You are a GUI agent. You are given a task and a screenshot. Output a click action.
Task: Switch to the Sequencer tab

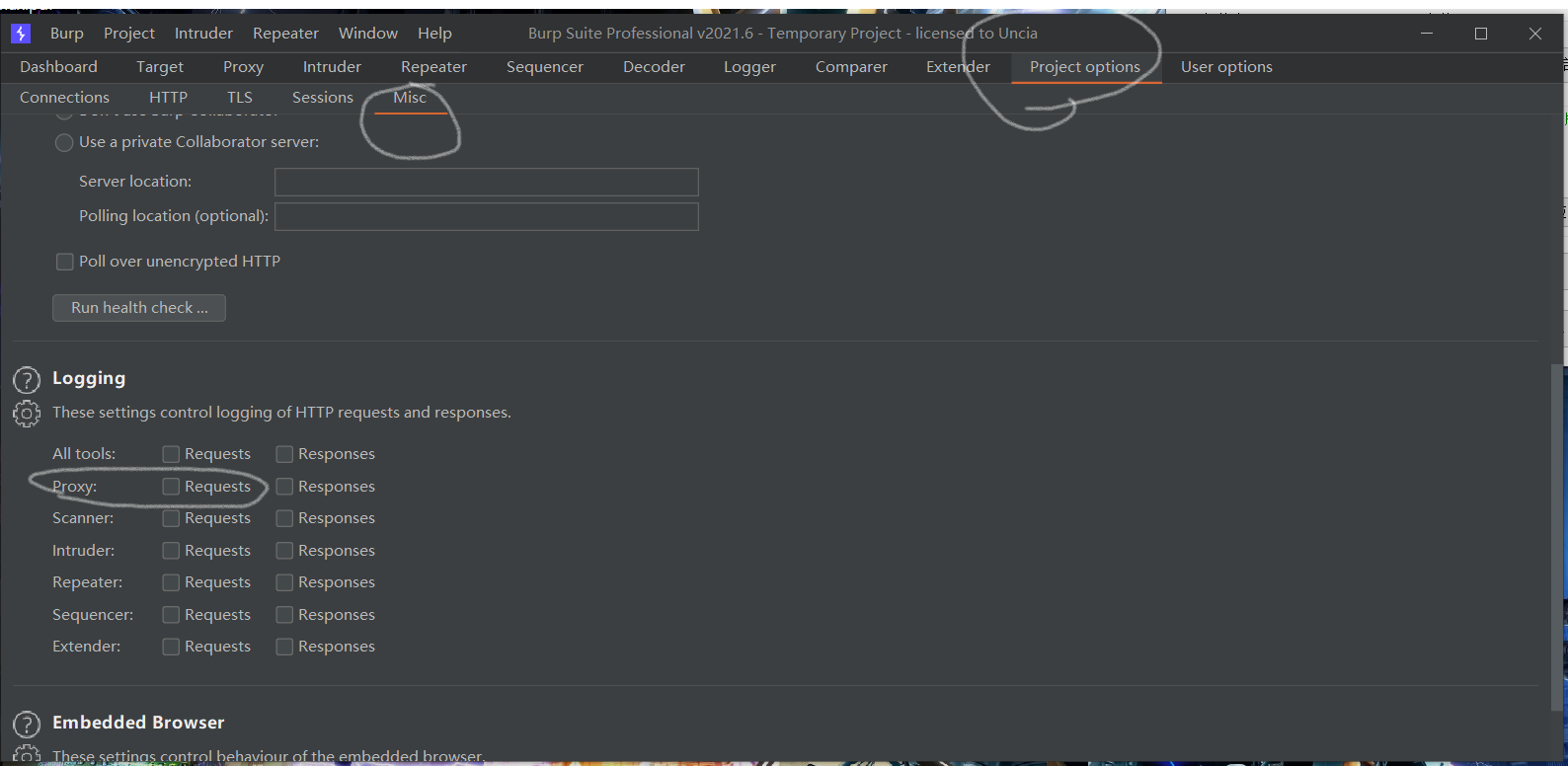coord(545,67)
